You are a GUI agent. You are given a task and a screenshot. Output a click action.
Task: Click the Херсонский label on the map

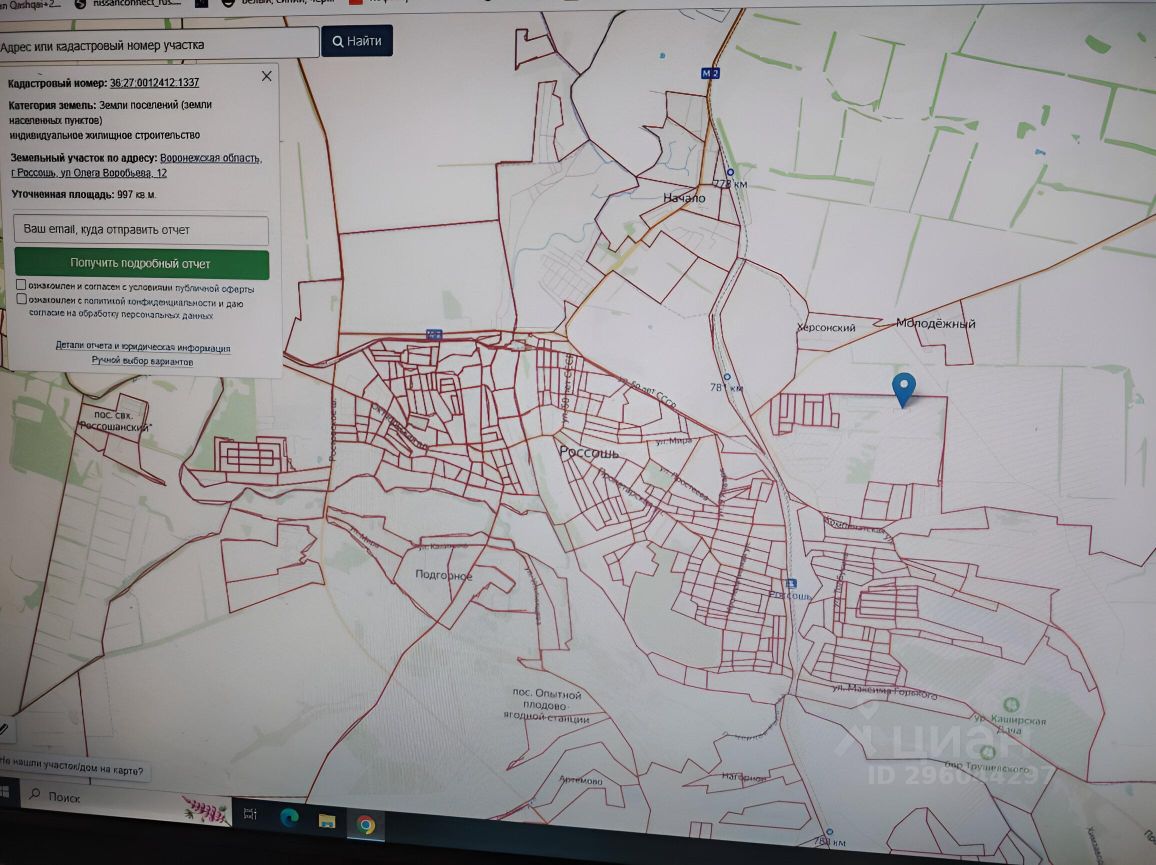tap(826, 327)
